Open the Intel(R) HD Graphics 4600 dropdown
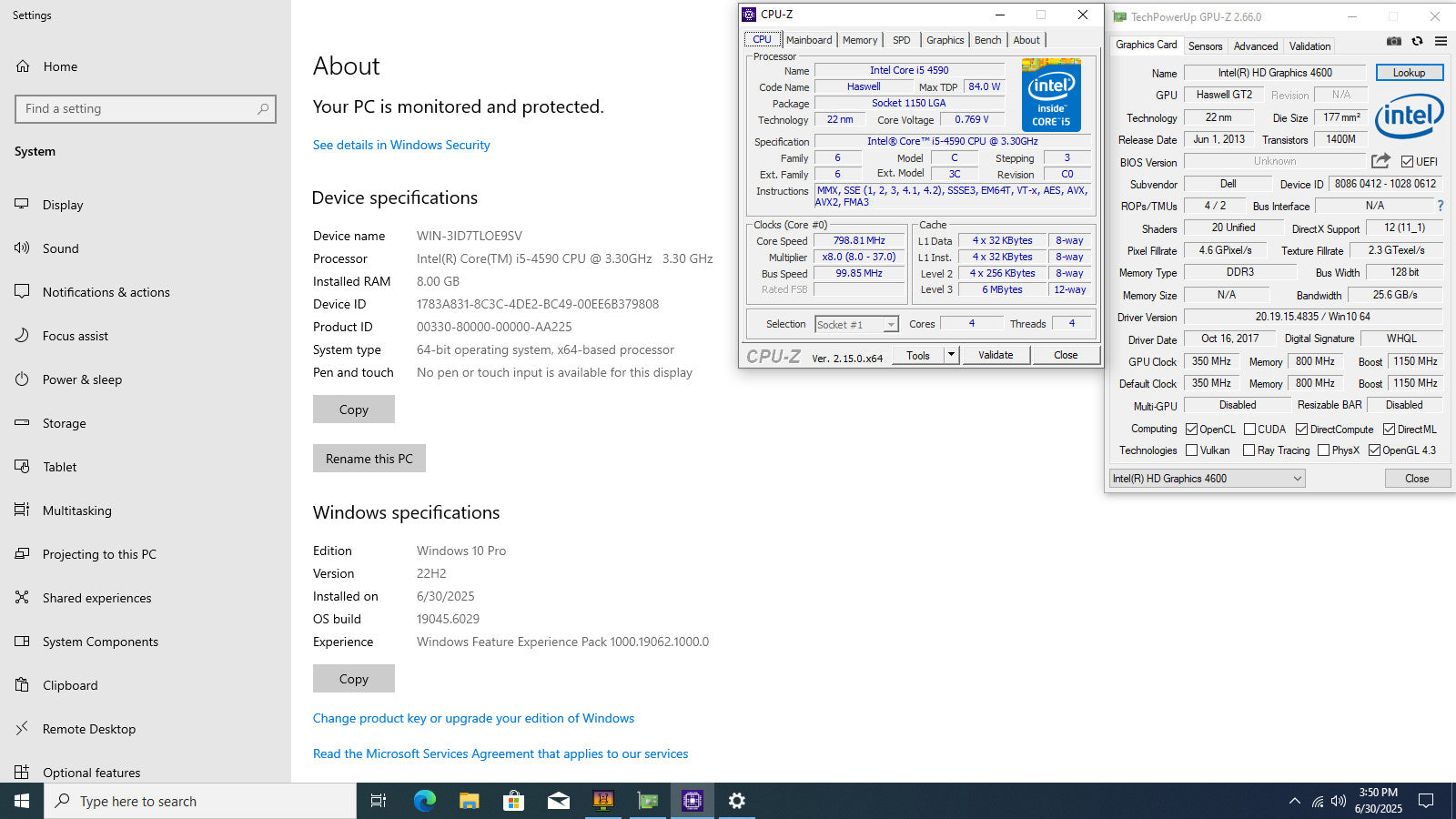This screenshot has width=1456, height=819. pos(1207,479)
